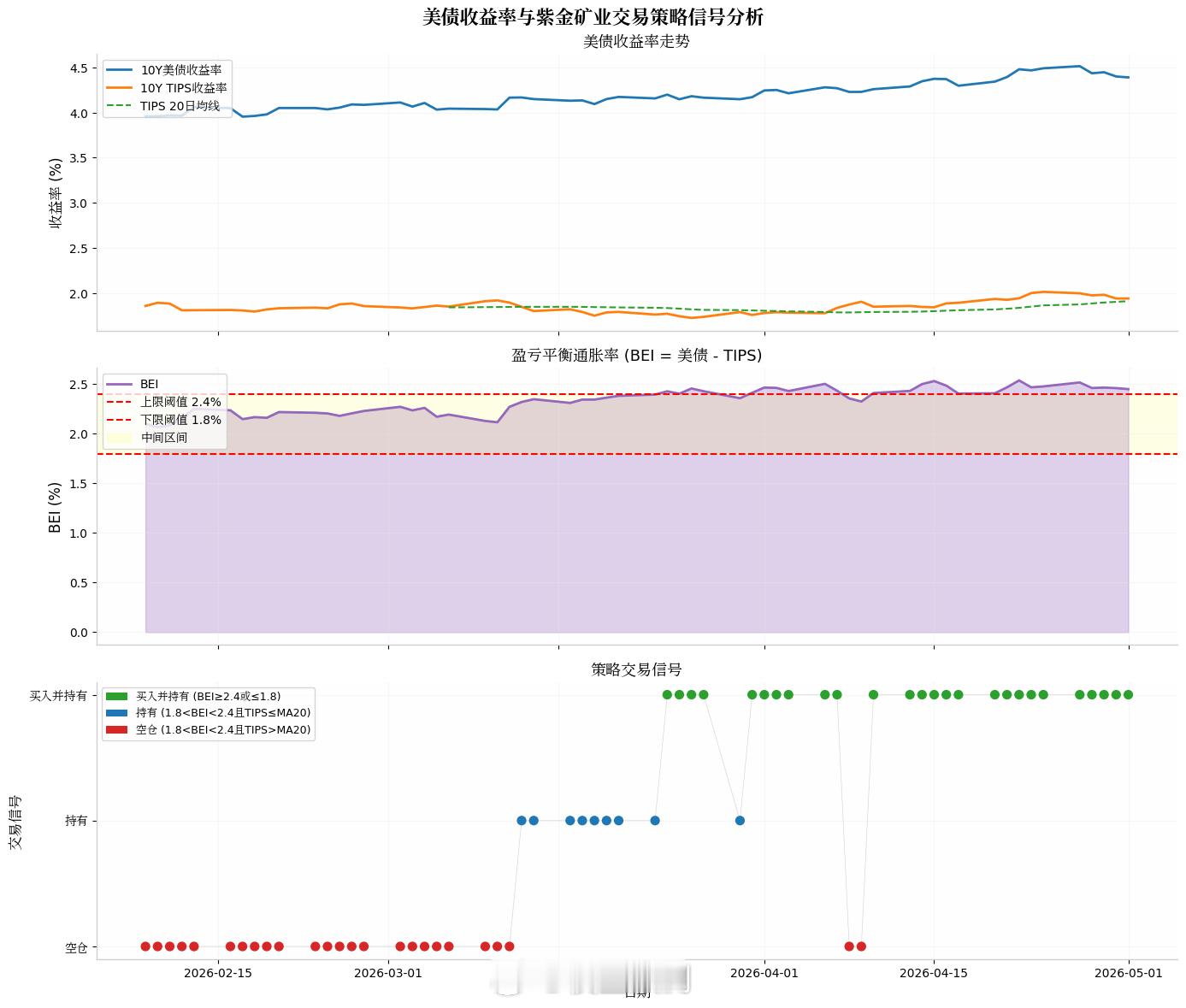
Task: Select the 0.0 tick on the BEI axis
Action: [78, 633]
